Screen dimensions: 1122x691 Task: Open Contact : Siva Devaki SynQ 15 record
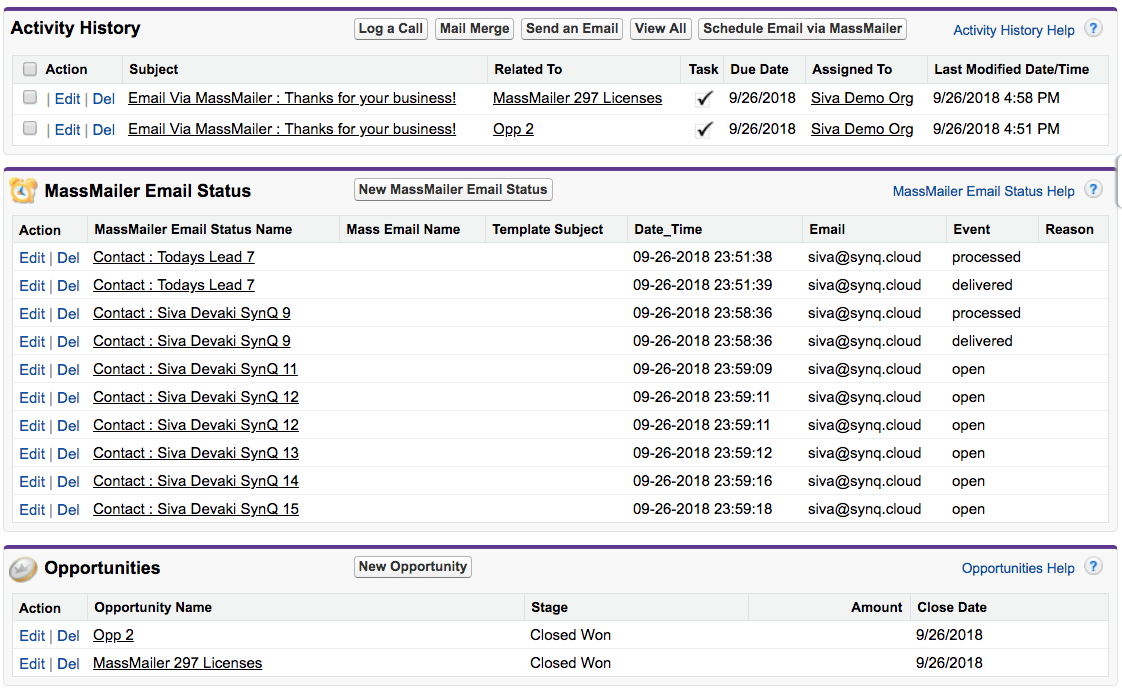(196, 509)
